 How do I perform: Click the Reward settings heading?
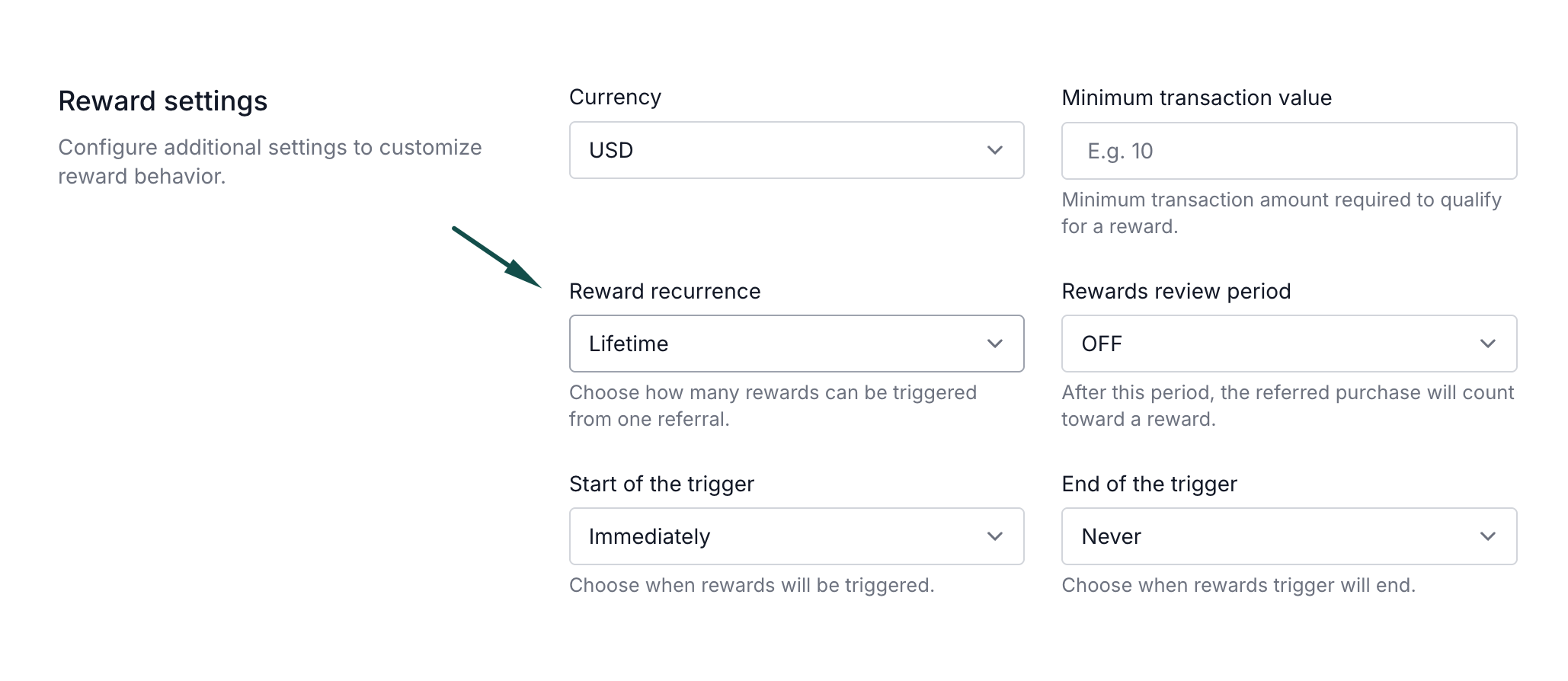click(162, 101)
